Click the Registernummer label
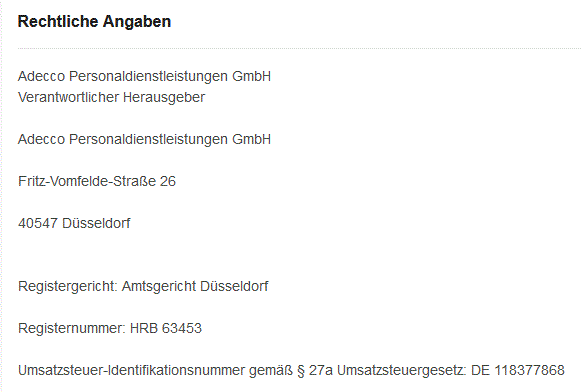 coord(72,329)
